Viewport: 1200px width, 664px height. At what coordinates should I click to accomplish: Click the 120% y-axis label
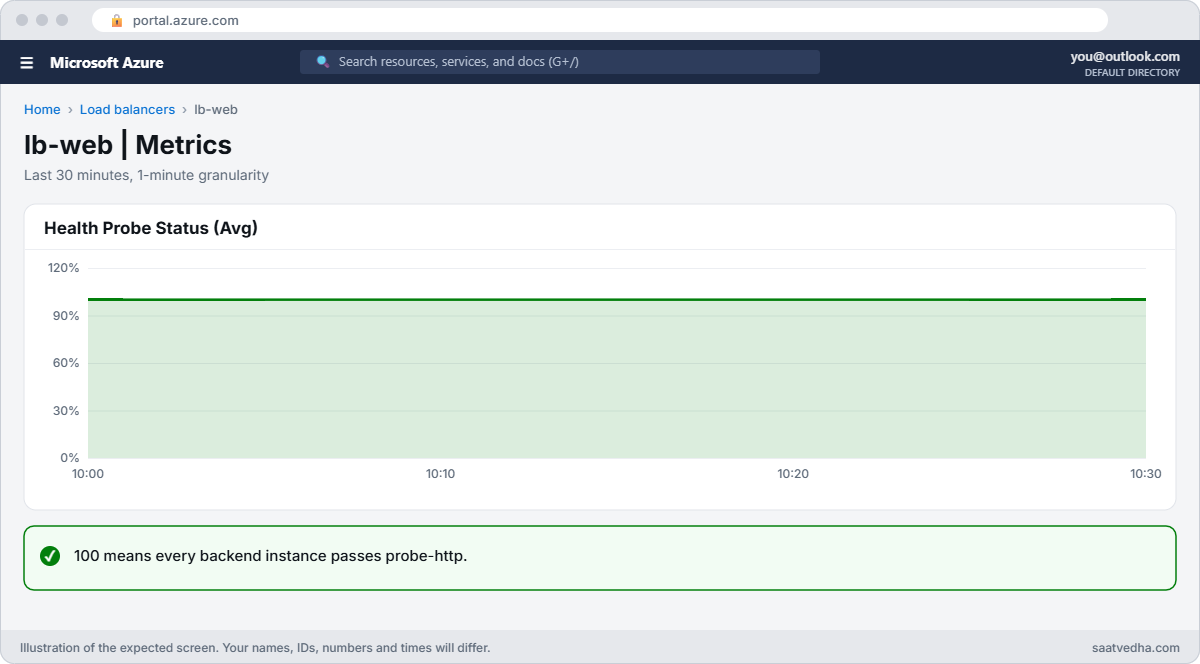(x=63, y=268)
